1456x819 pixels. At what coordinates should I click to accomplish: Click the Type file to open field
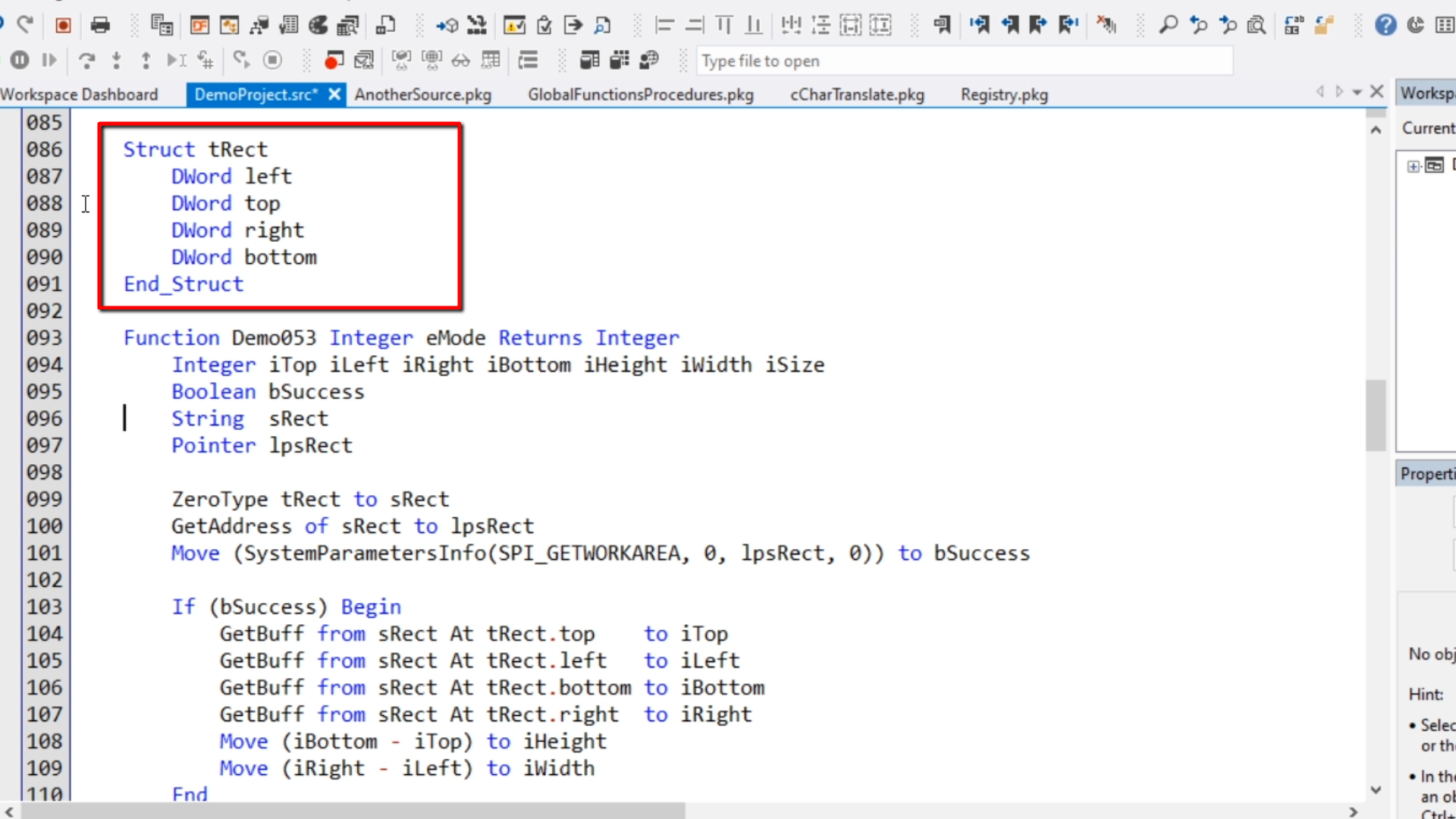[963, 61]
